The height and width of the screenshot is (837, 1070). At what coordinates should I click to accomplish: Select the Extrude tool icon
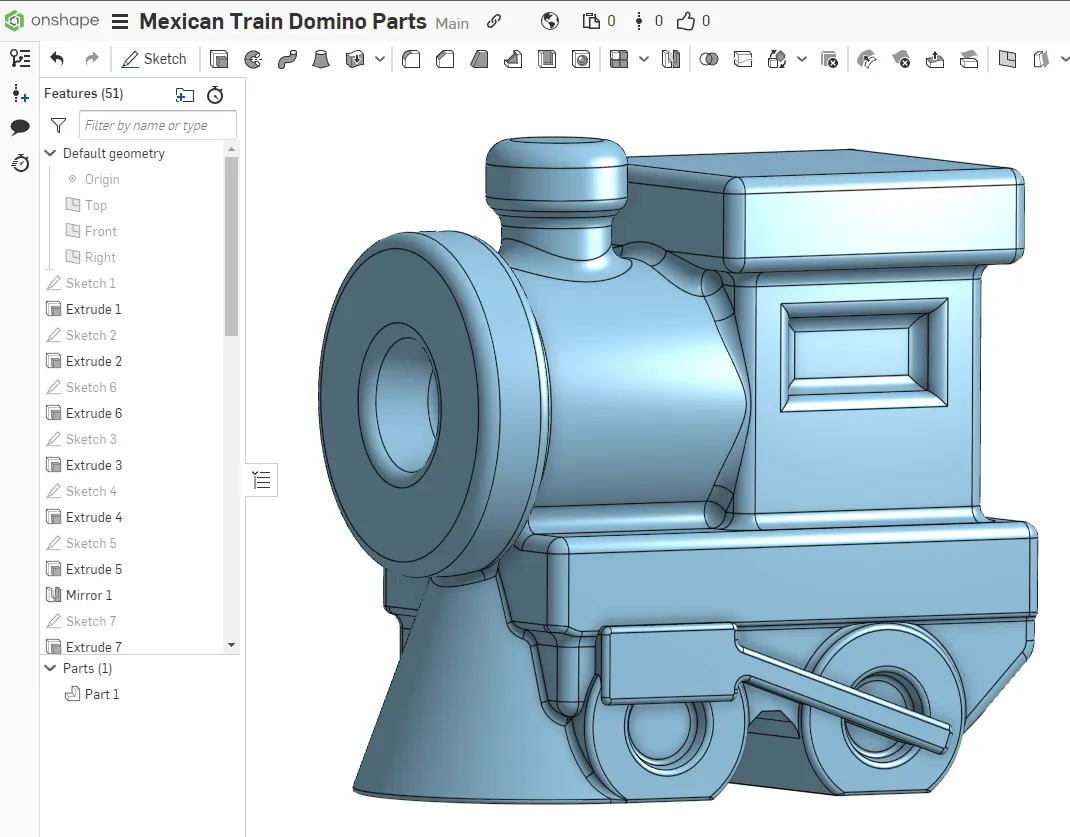point(219,60)
